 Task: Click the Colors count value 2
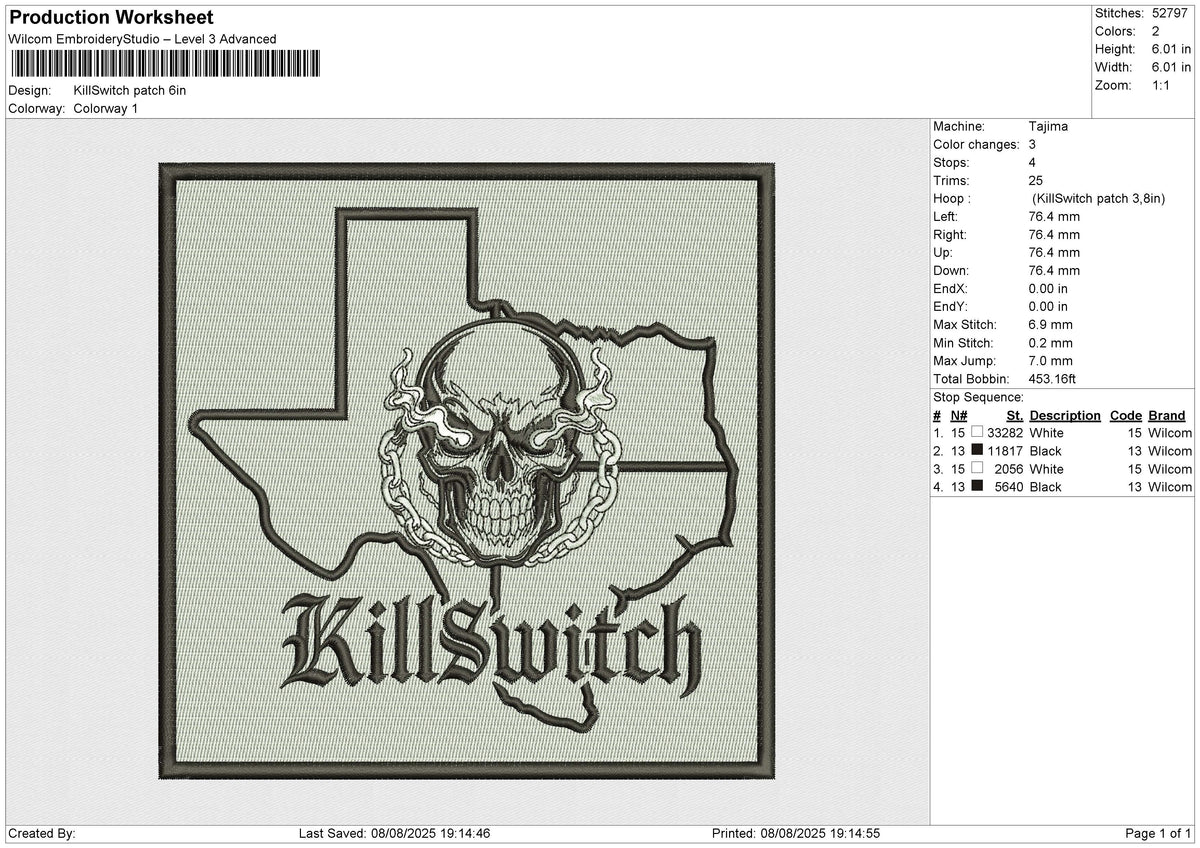click(1155, 31)
